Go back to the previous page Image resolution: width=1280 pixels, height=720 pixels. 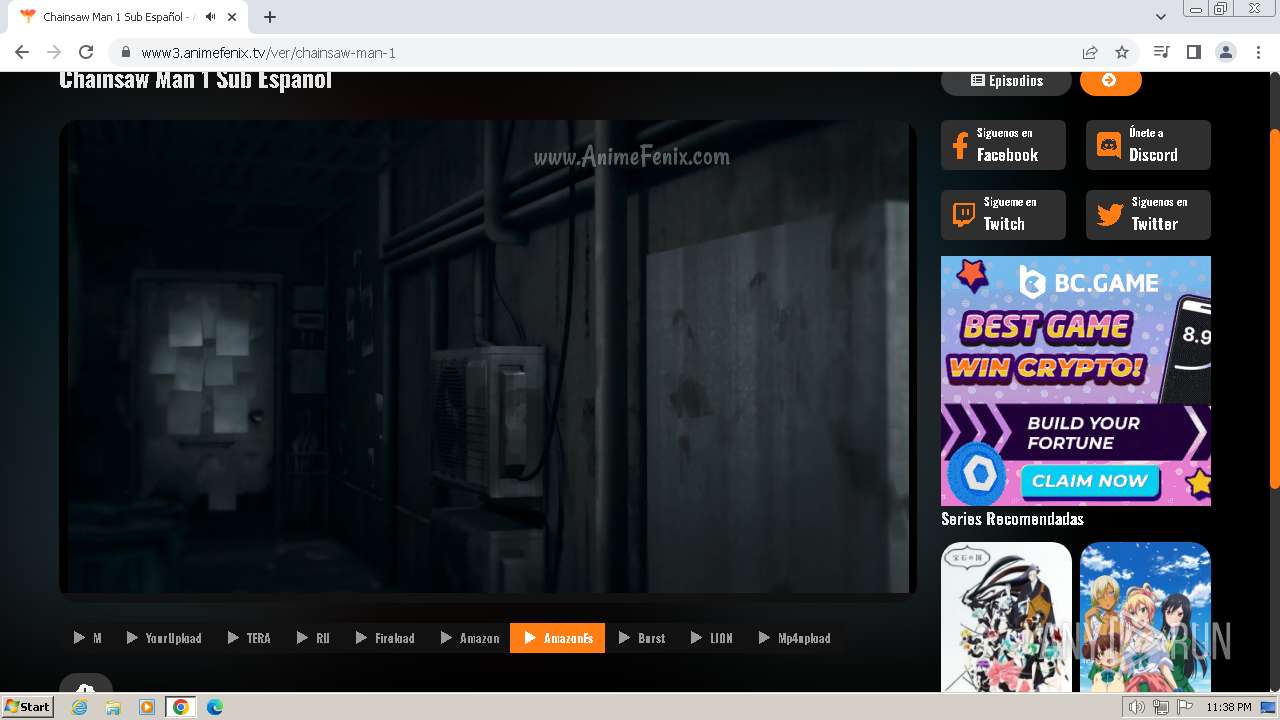coord(22,52)
